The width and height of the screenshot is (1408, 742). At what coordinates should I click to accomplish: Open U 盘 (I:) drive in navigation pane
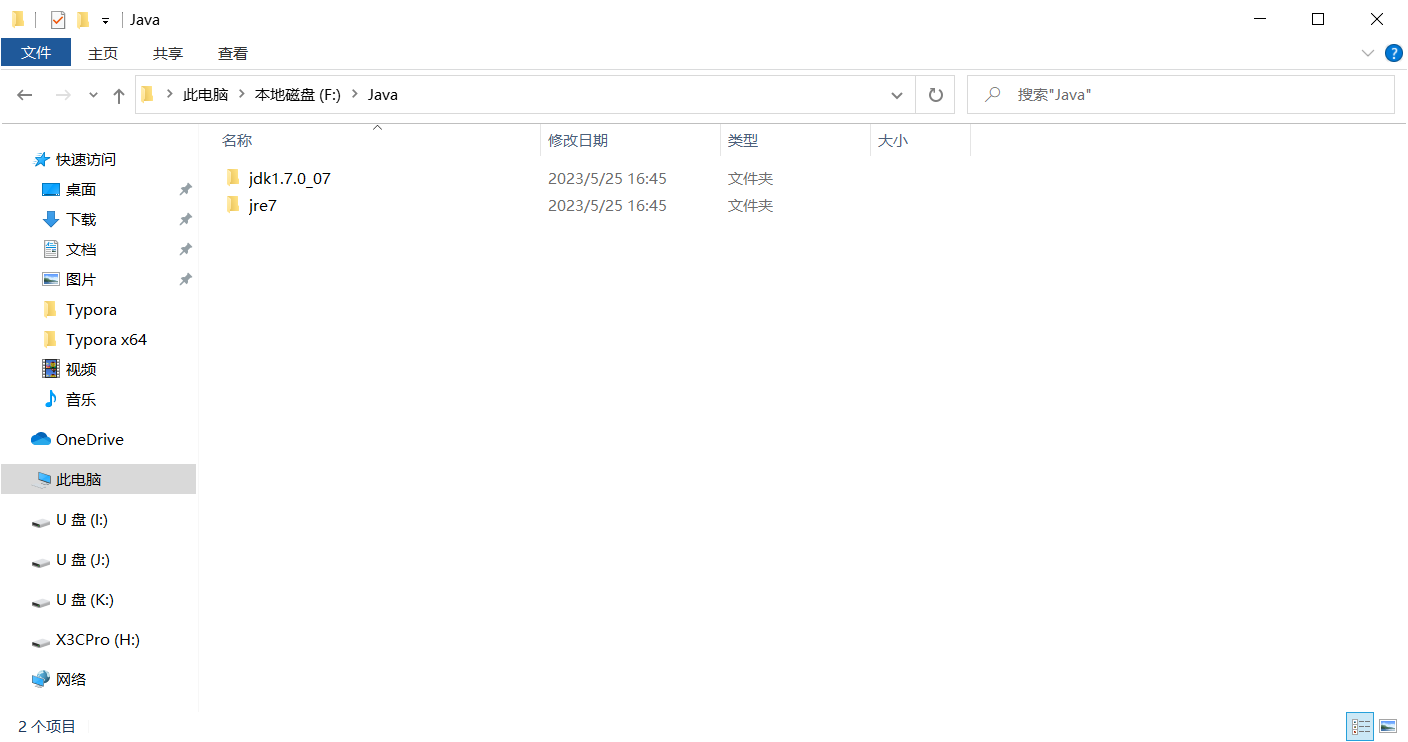tap(82, 519)
